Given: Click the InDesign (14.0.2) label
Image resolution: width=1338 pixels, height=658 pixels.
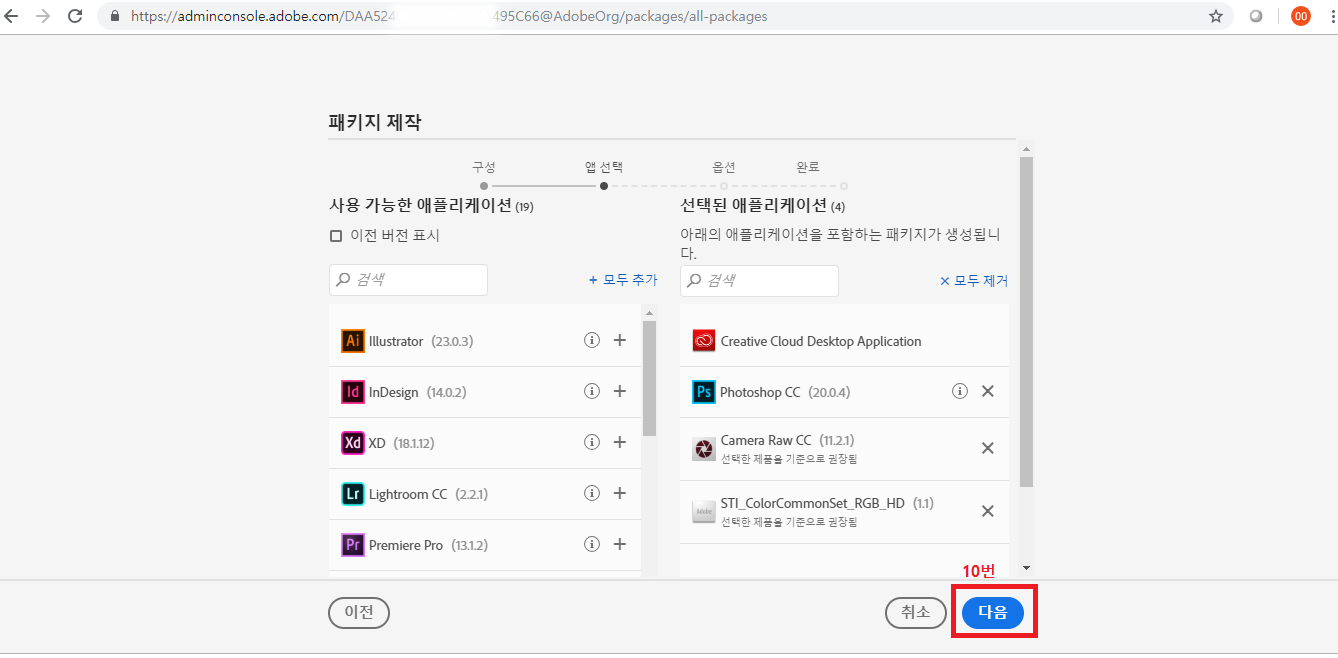Looking at the screenshot, I should [418, 392].
